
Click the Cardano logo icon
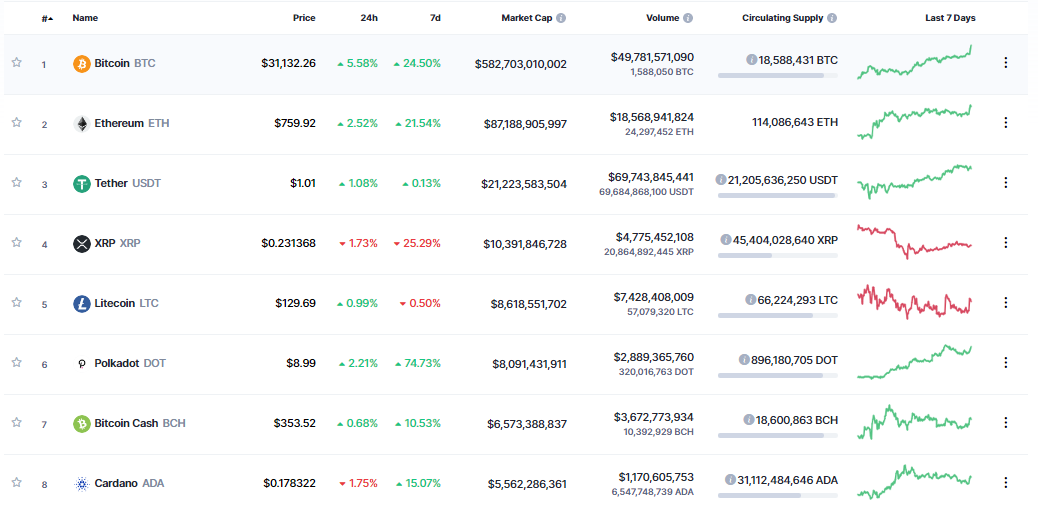click(x=81, y=484)
